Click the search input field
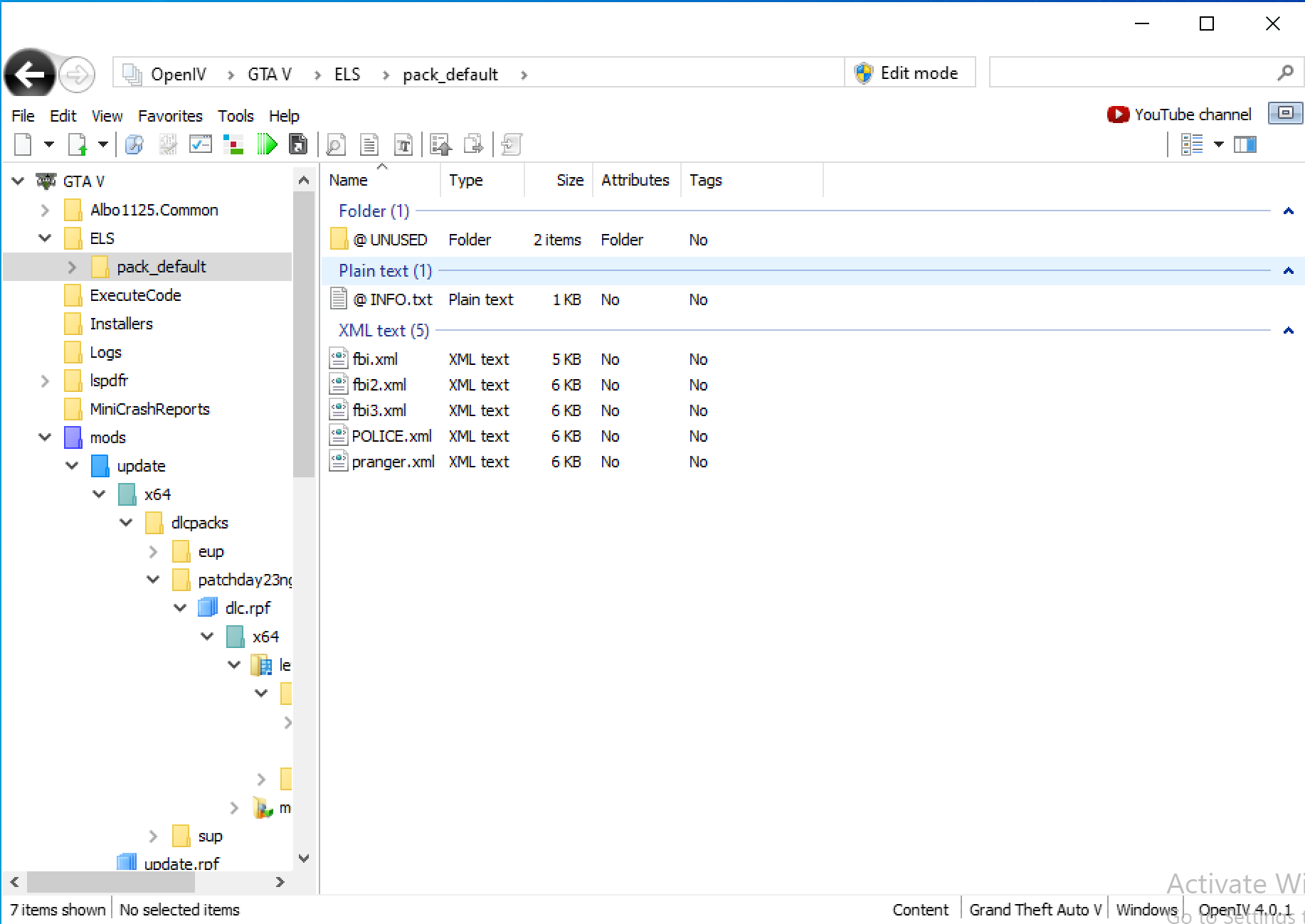 click(x=1131, y=73)
